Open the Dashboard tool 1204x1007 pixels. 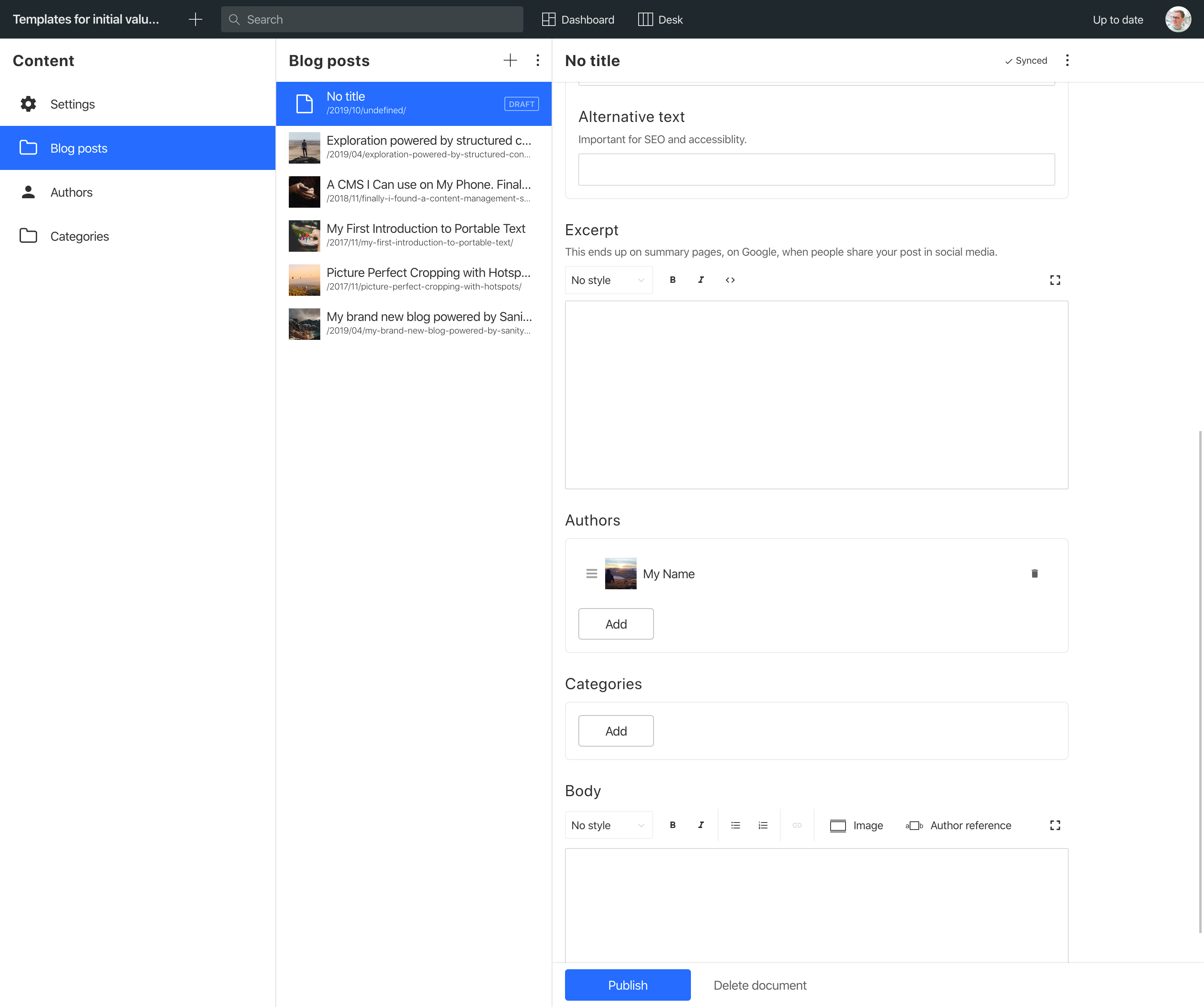578,20
